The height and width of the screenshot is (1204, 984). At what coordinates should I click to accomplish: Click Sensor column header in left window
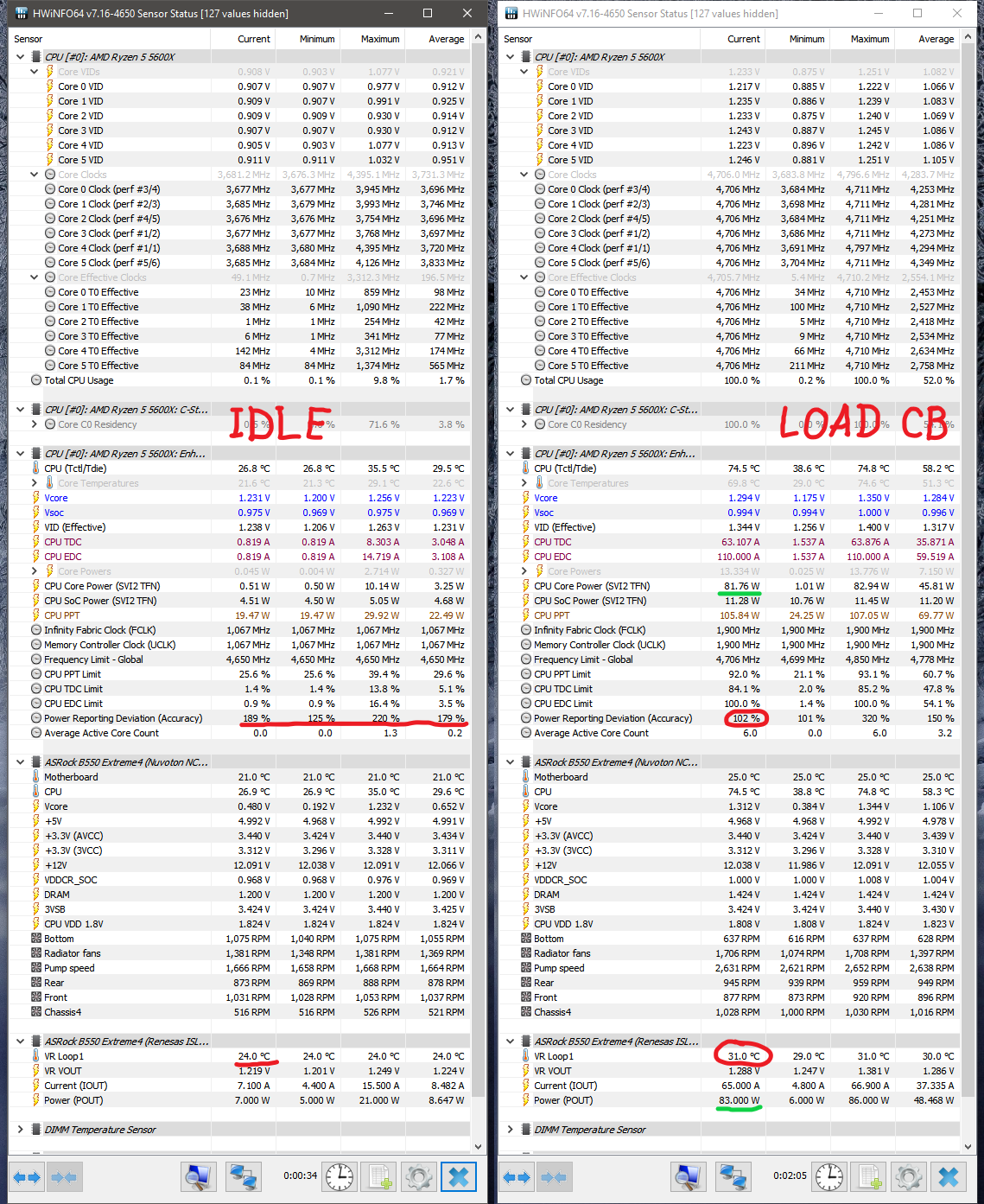click(x=111, y=39)
